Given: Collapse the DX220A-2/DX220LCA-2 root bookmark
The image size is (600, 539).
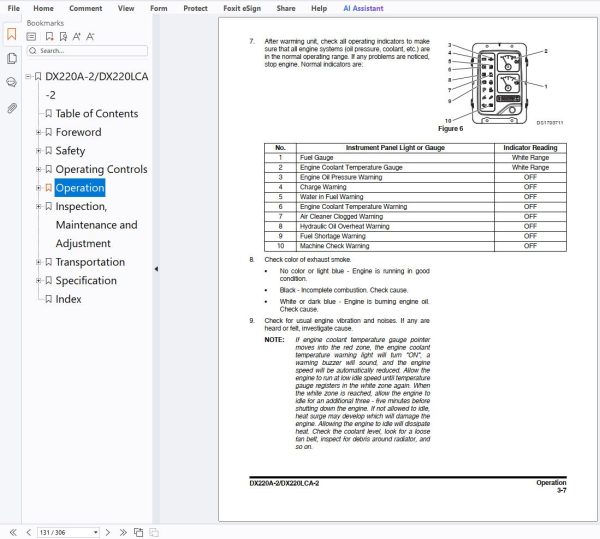Looking at the screenshot, I should (28, 77).
